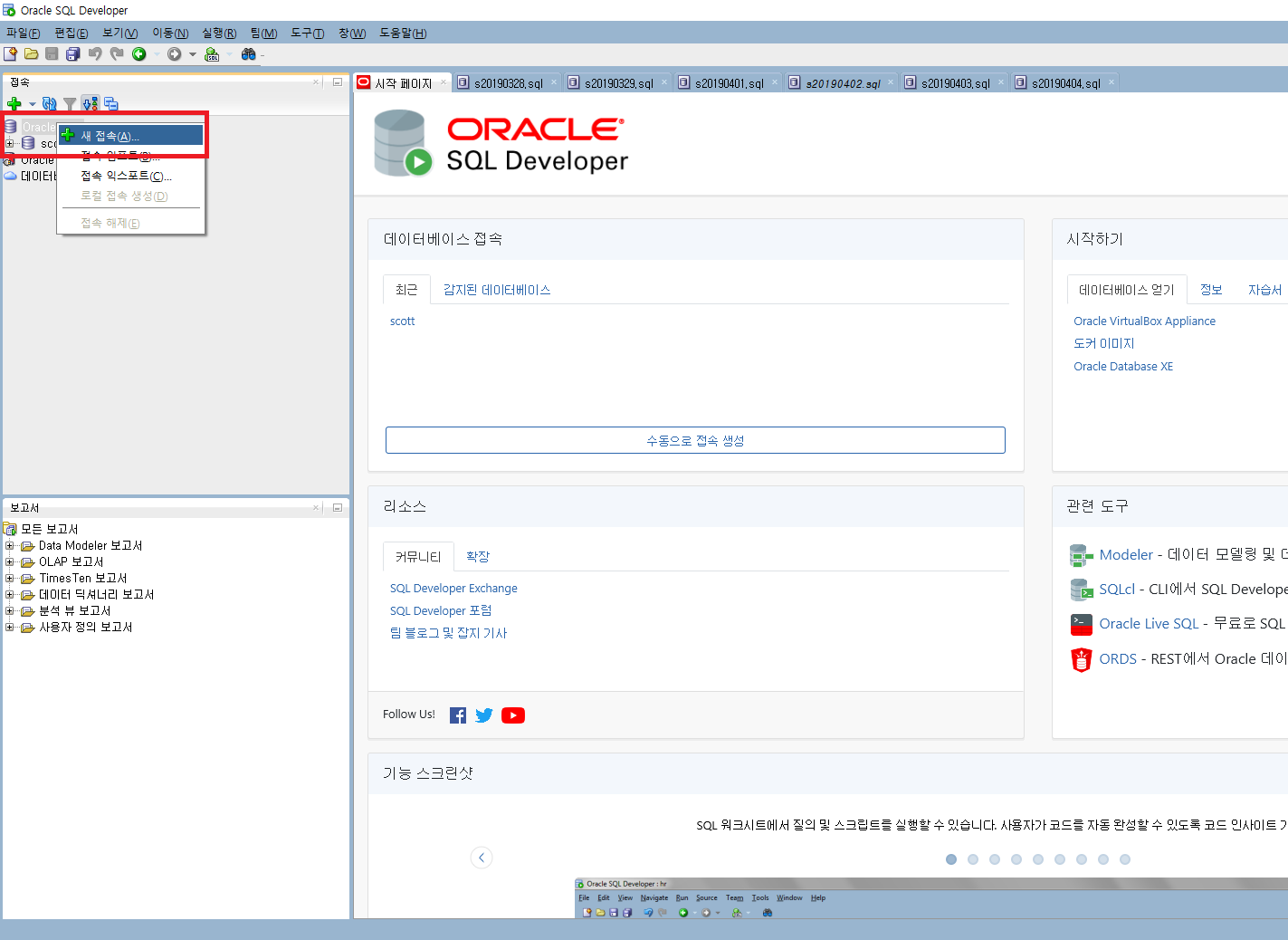Expand the 분석 뷰 보고서 node
The height and width of the screenshot is (940, 1288).
[x=10, y=610]
